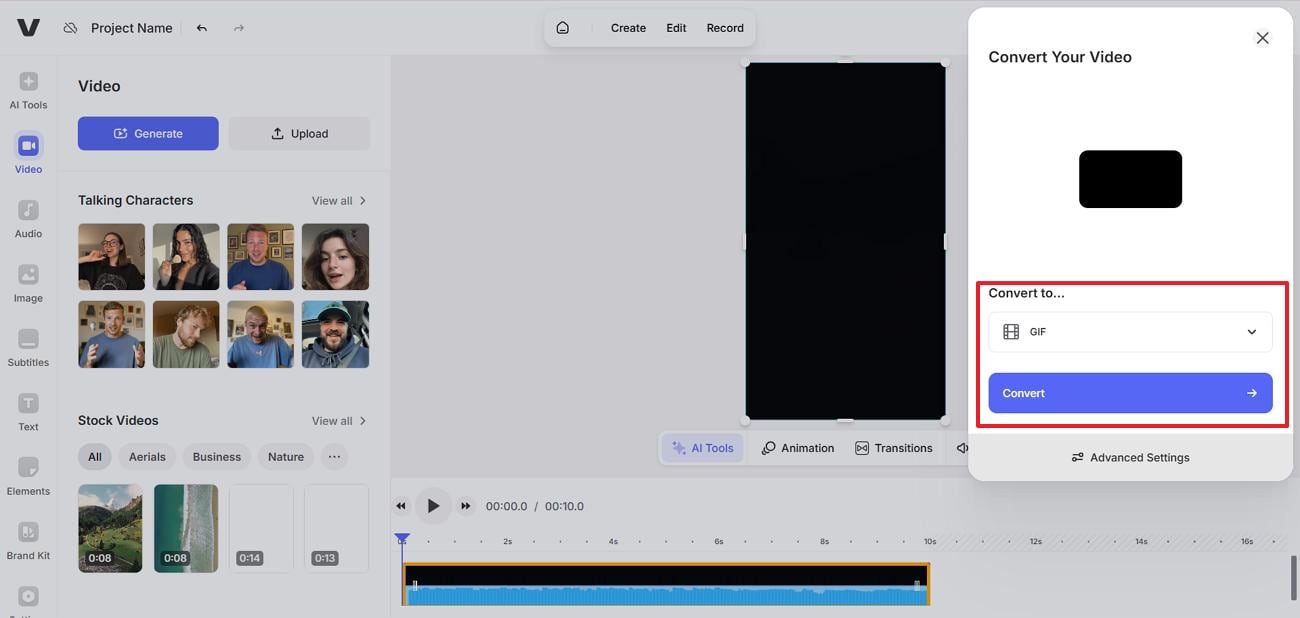This screenshot has width=1300, height=618.
Task: Select the Nature stock video filter
Action: [x=285, y=456]
